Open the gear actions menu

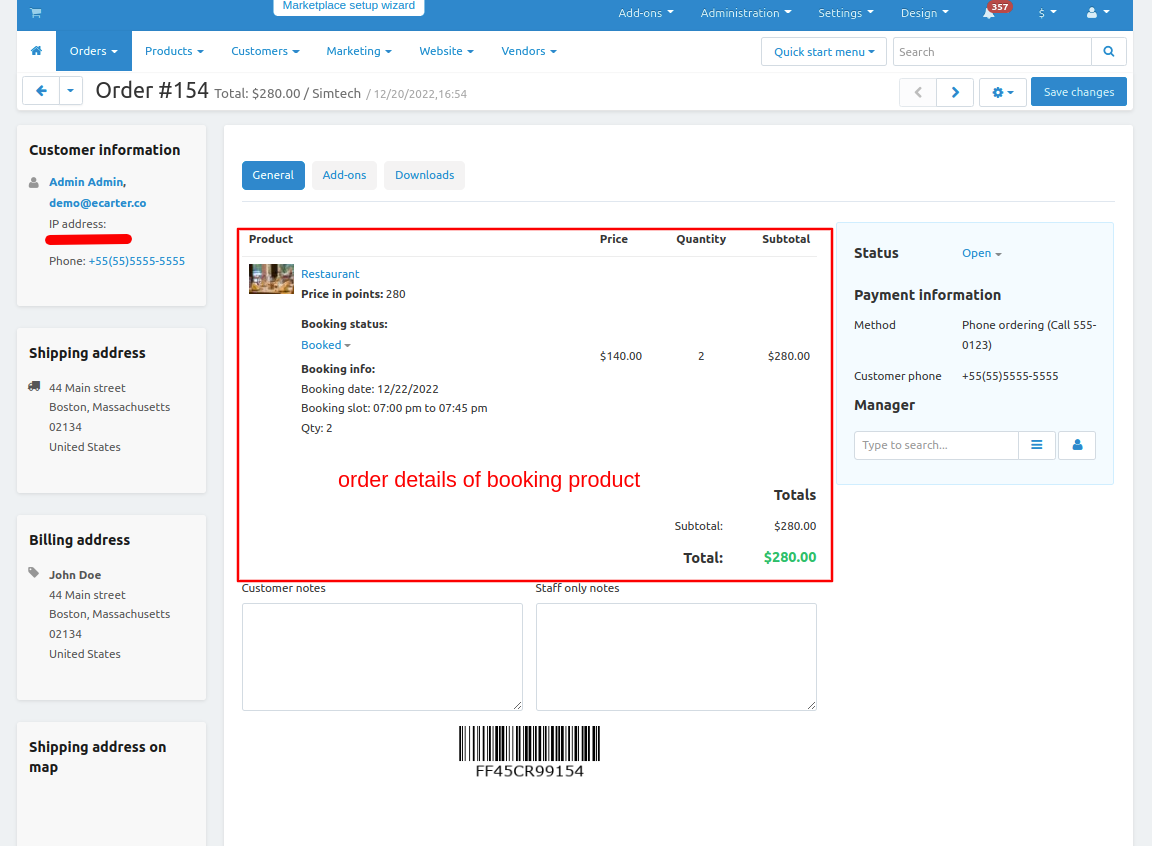(x=1002, y=92)
